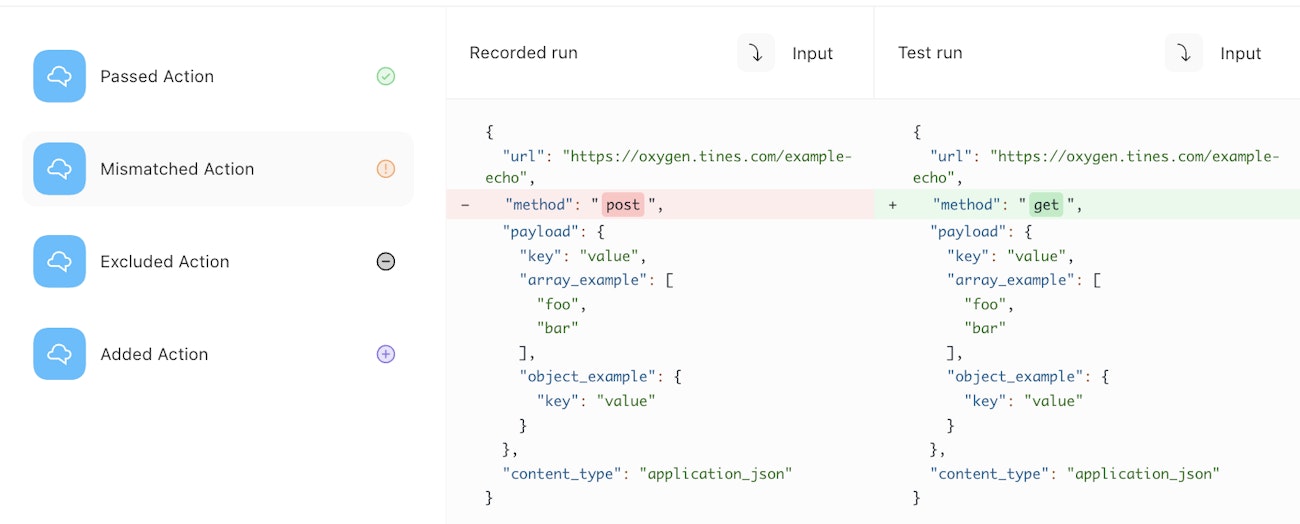Click the black excluded minus status icon
The height and width of the screenshot is (524, 1300).
[385, 261]
